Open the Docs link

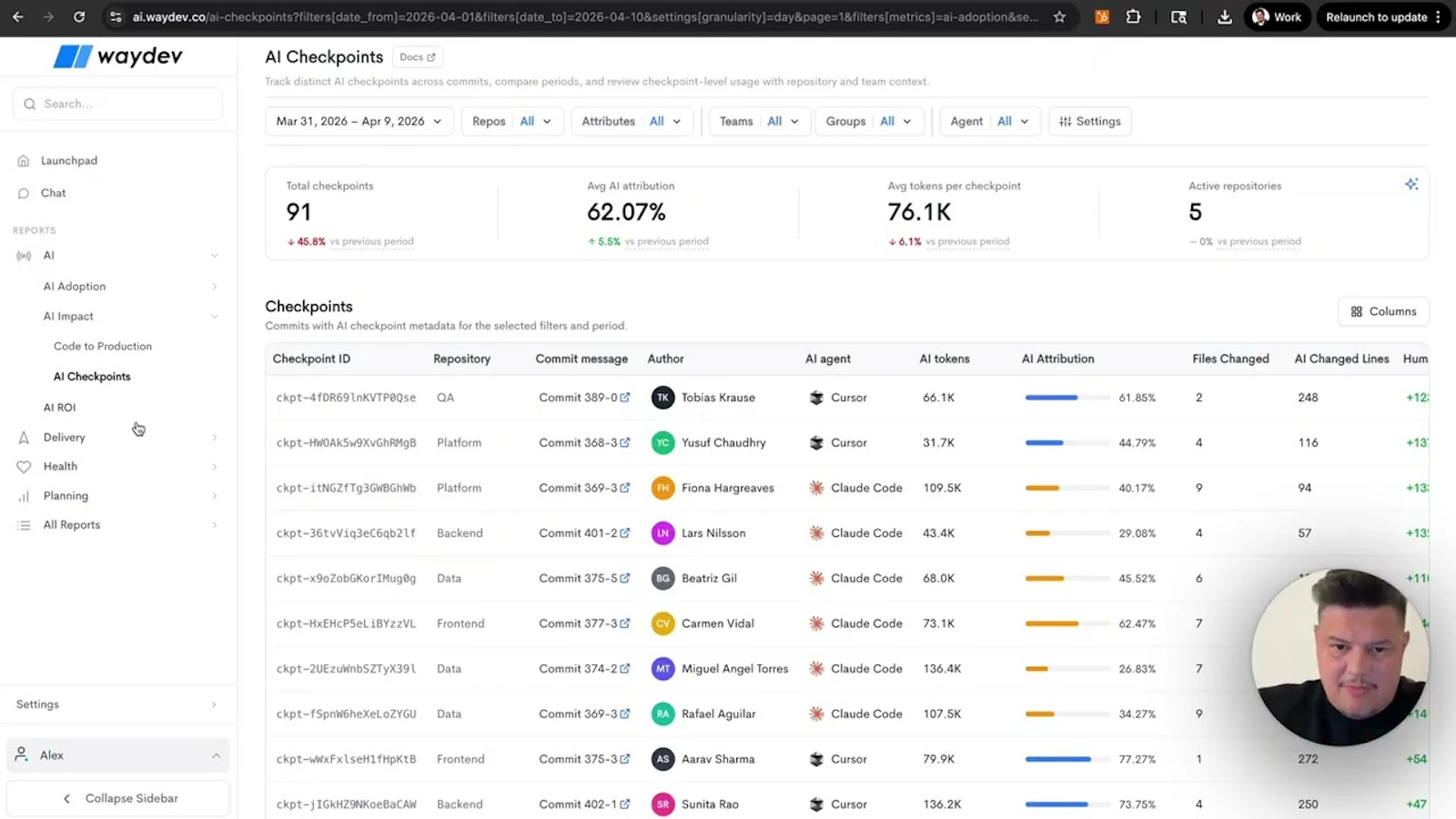coord(417,56)
